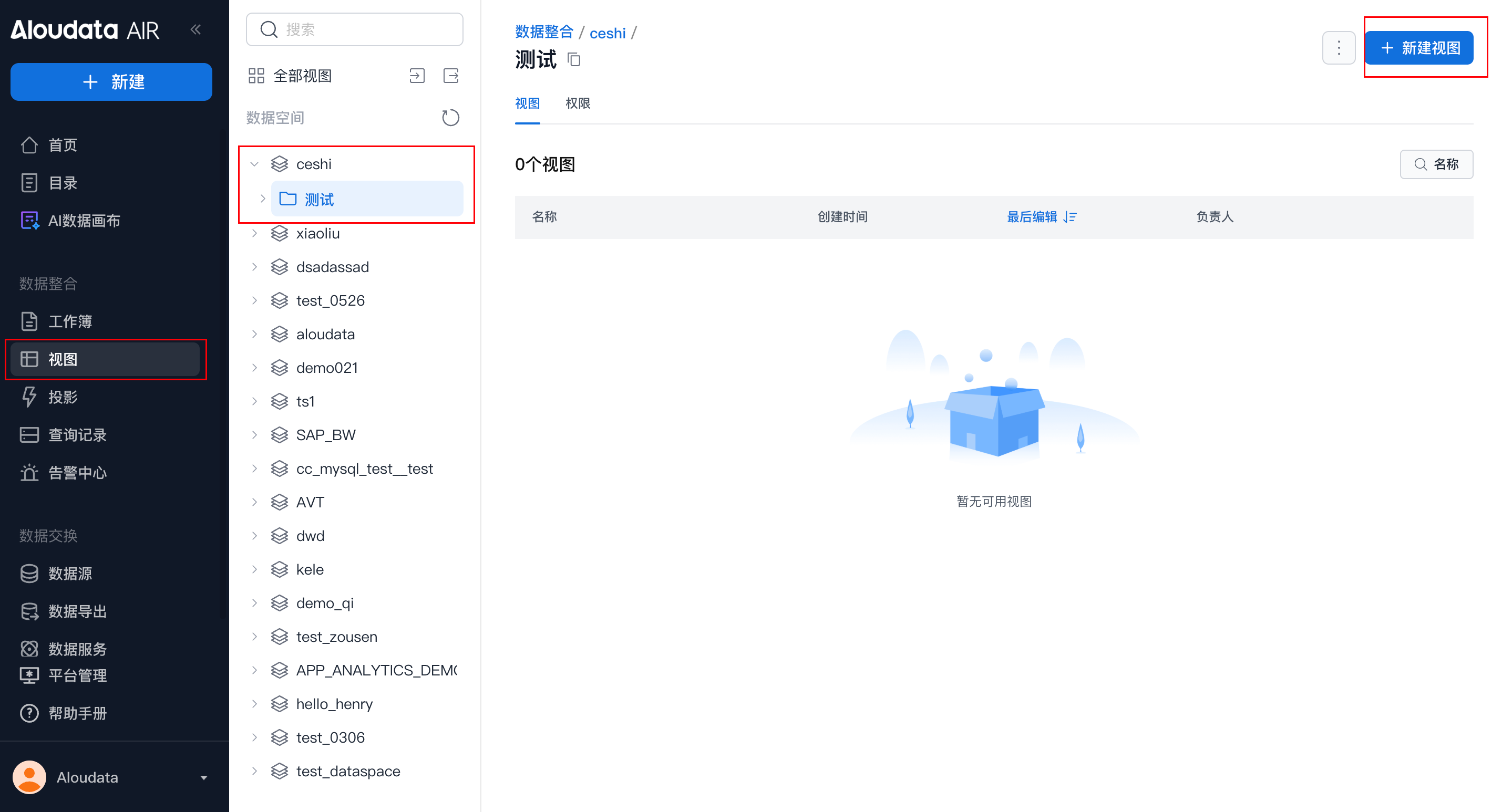The image size is (1502, 812).
Task: Collapse the ceshi data space node
Action: [x=254, y=164]
